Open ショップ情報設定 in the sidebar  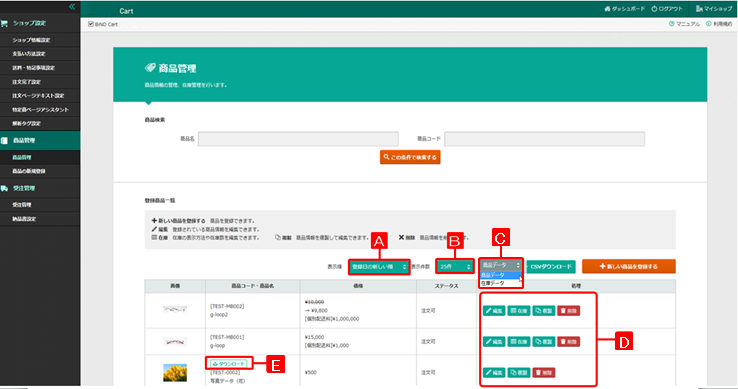tap(31, 40)
